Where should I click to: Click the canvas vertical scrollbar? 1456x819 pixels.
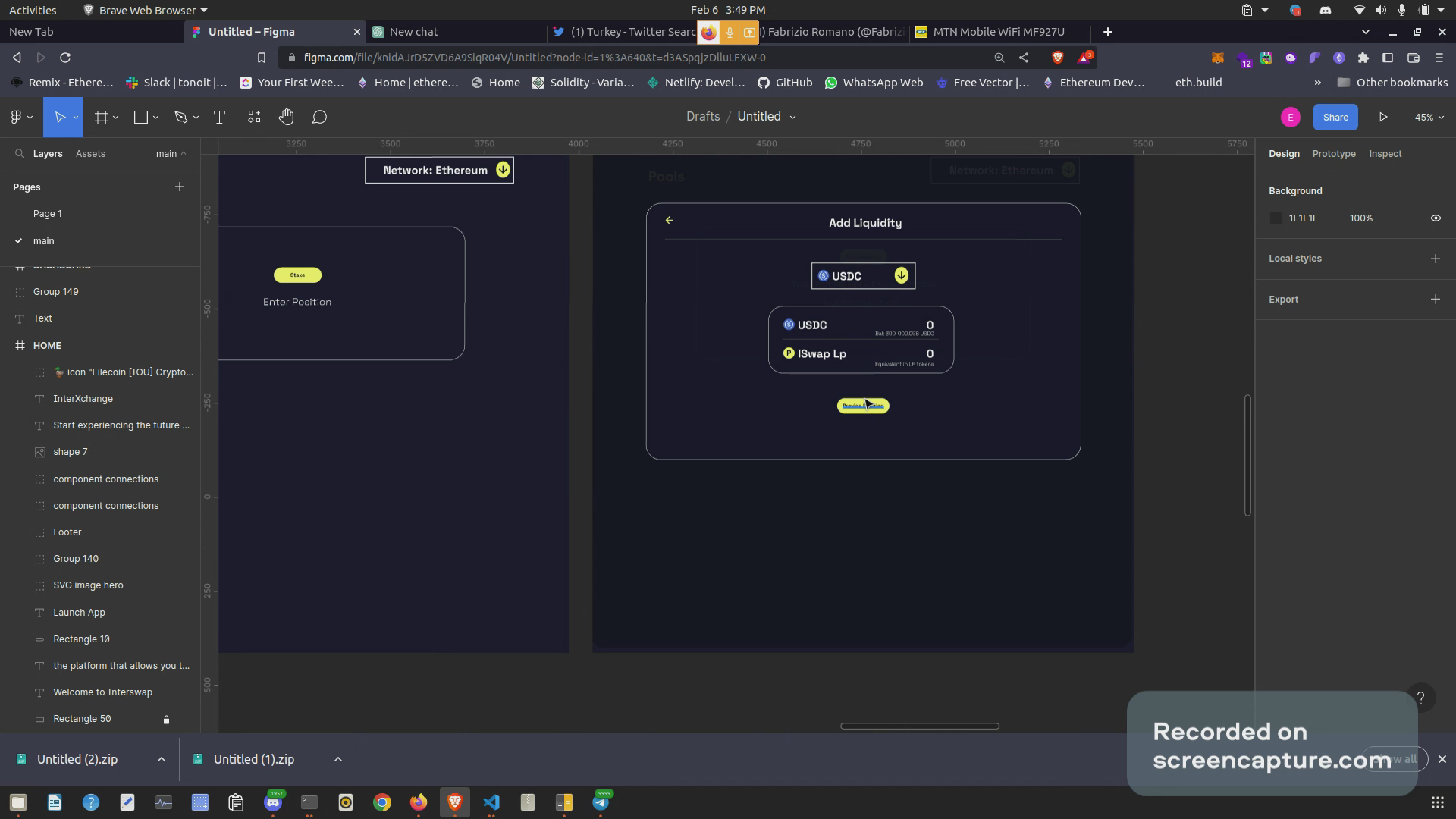pos(1247,455)
